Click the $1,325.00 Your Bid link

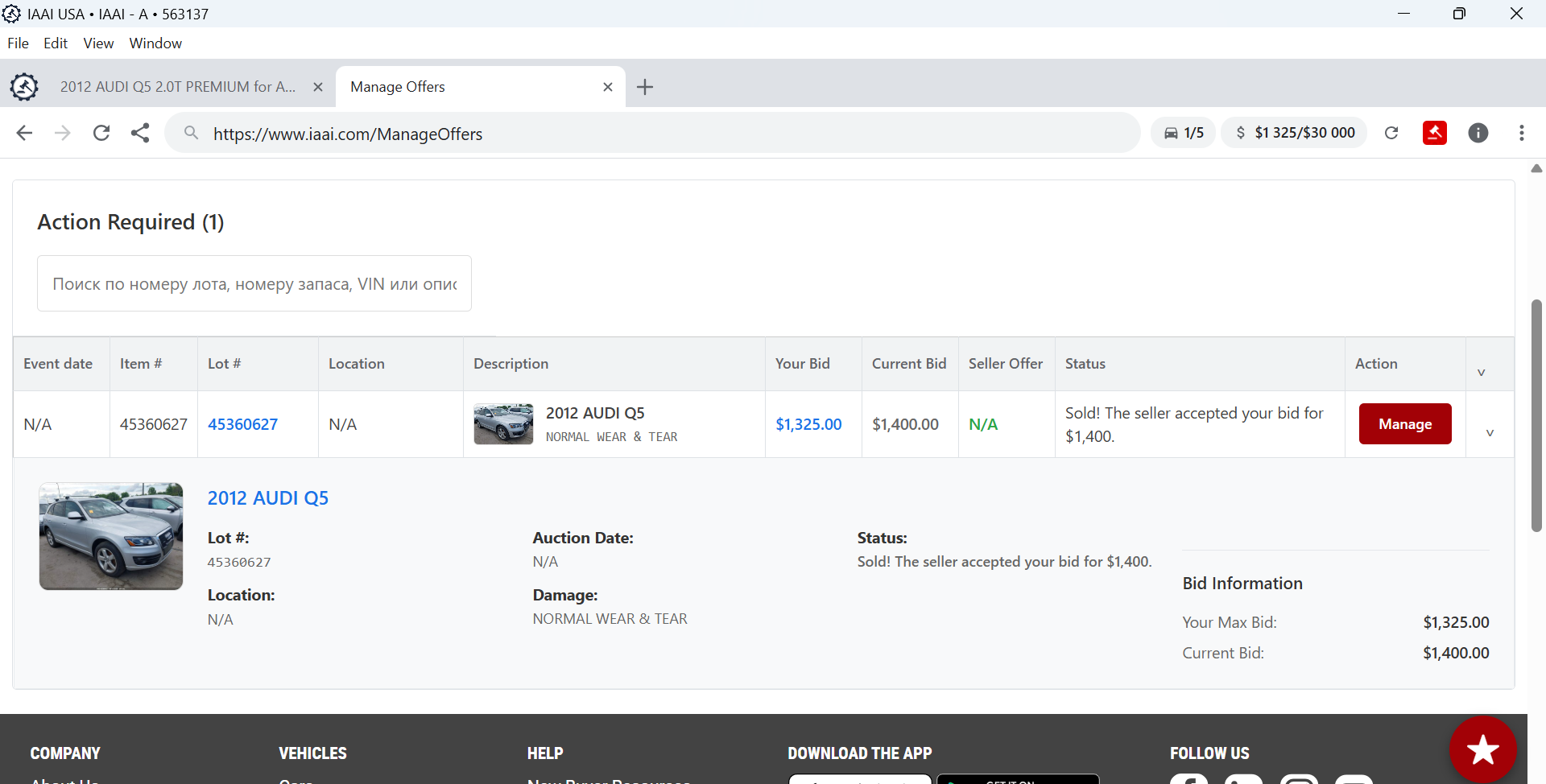pos(808,424)
